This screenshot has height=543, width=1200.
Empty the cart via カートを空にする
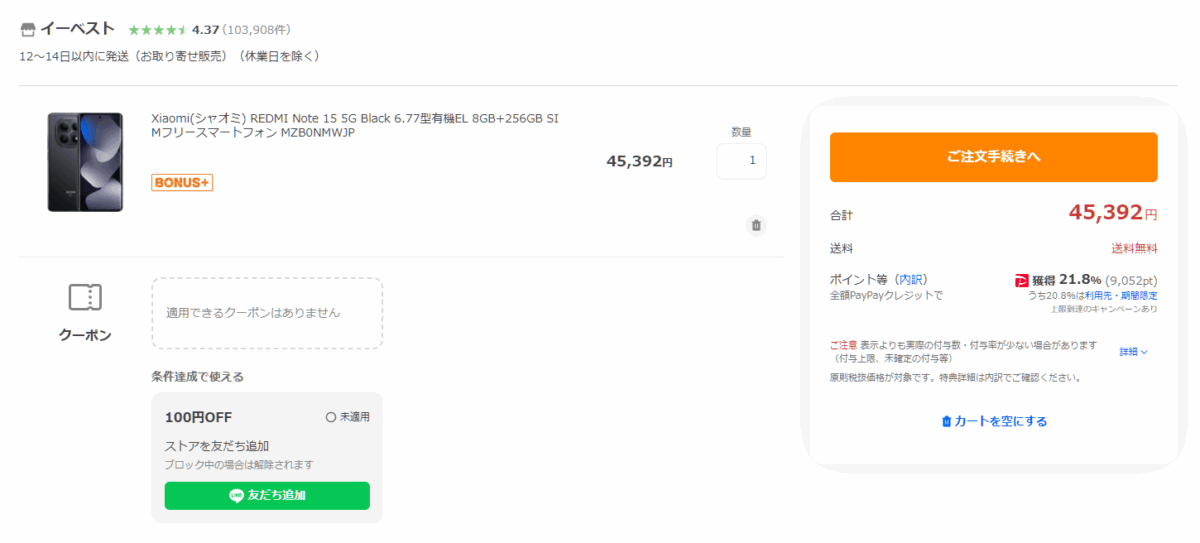click(994, 421)
